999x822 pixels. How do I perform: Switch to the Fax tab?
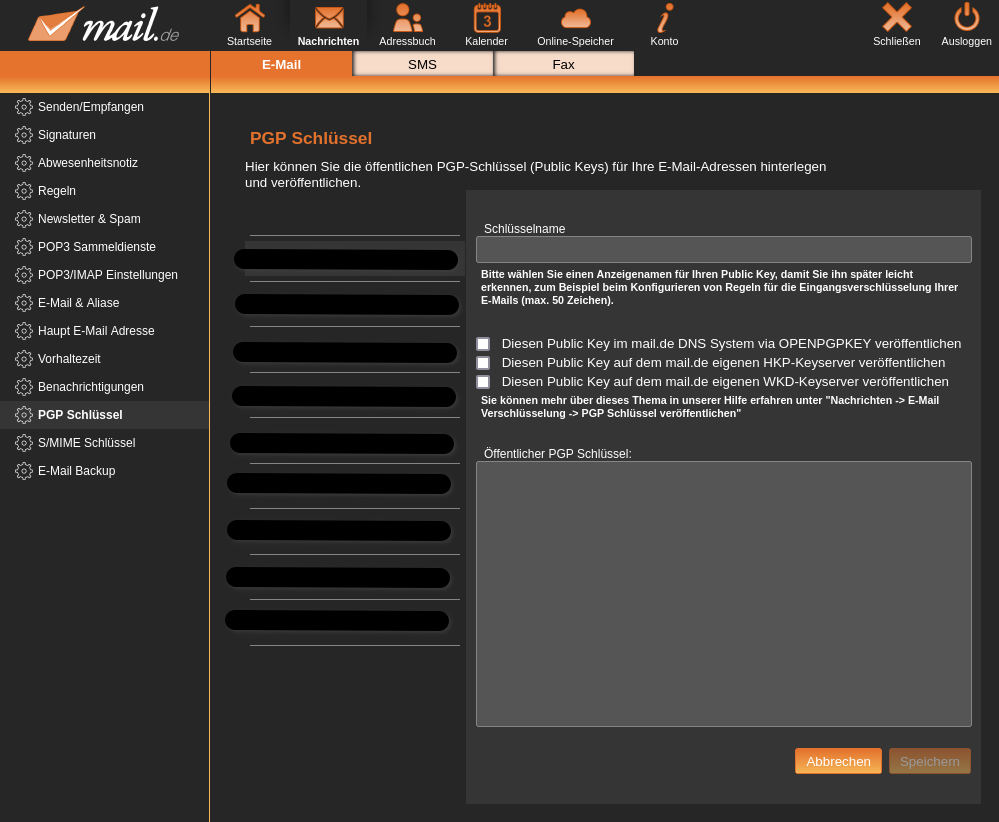pyautogui.click(x=564, y=64)
